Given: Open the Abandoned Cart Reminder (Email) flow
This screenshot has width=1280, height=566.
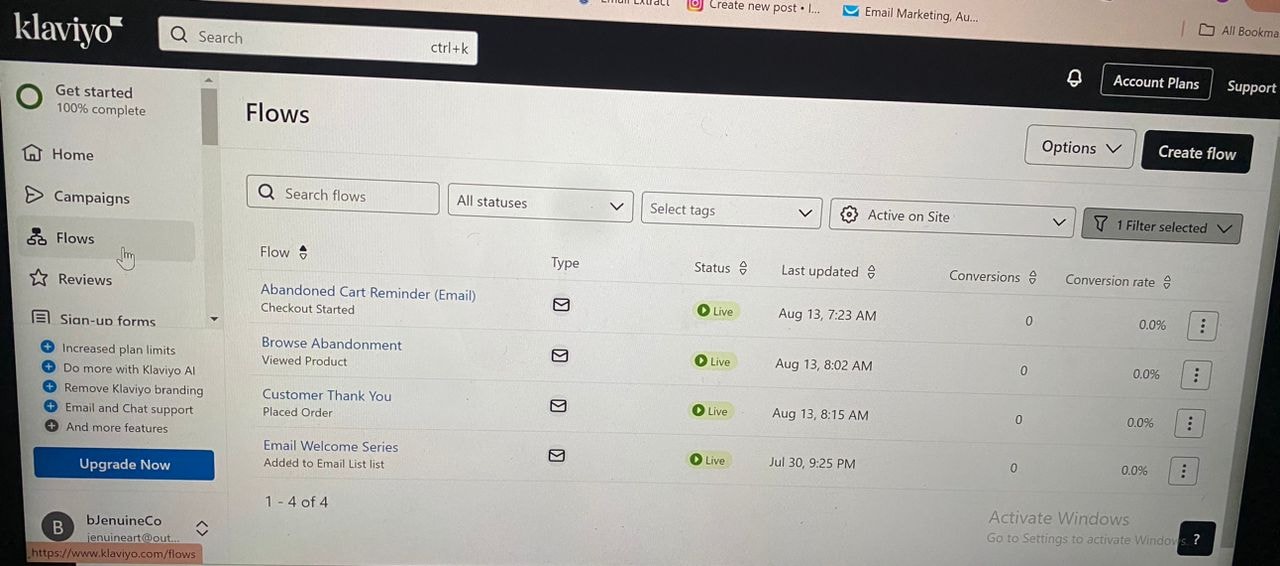Looking at the screenshot, I should pos(368,293).
